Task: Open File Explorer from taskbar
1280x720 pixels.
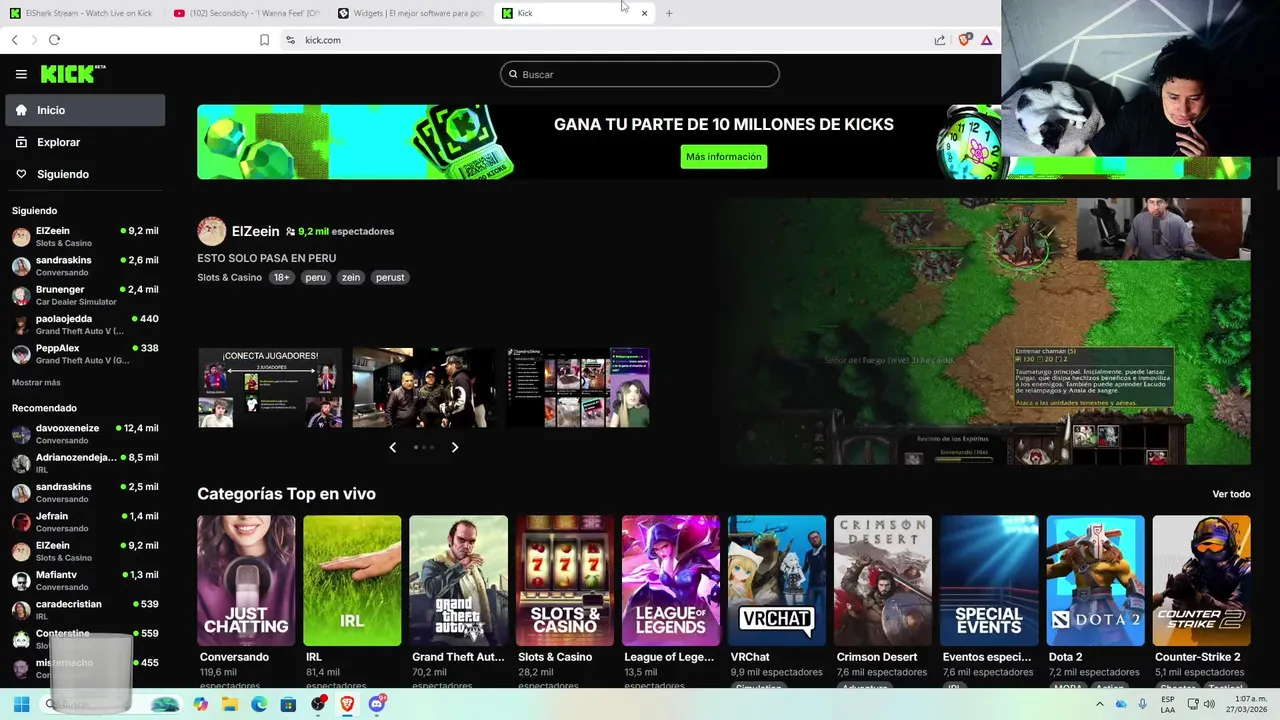Action: tap(230, 704)
